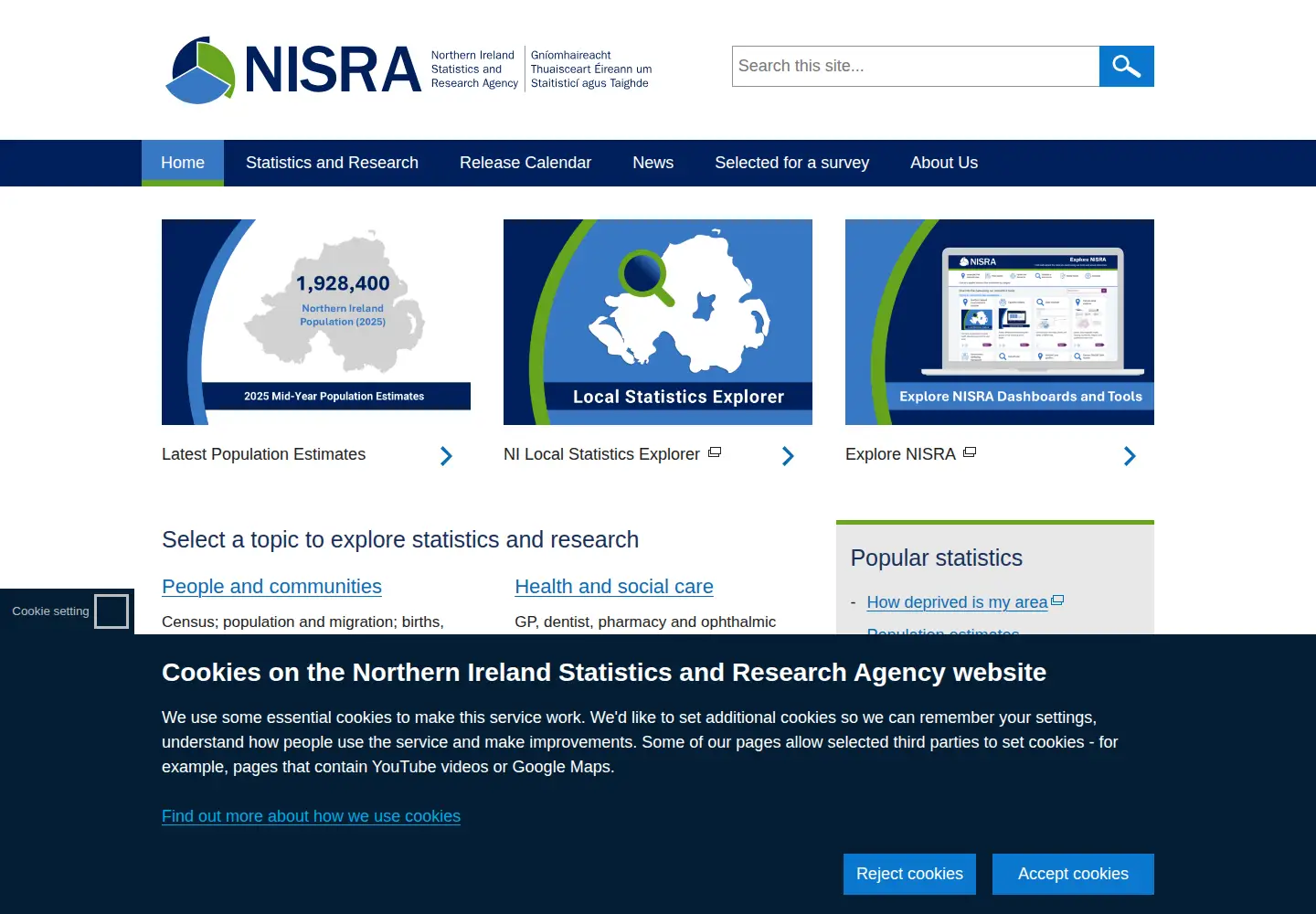Open Find out more about cookies link

311,816
